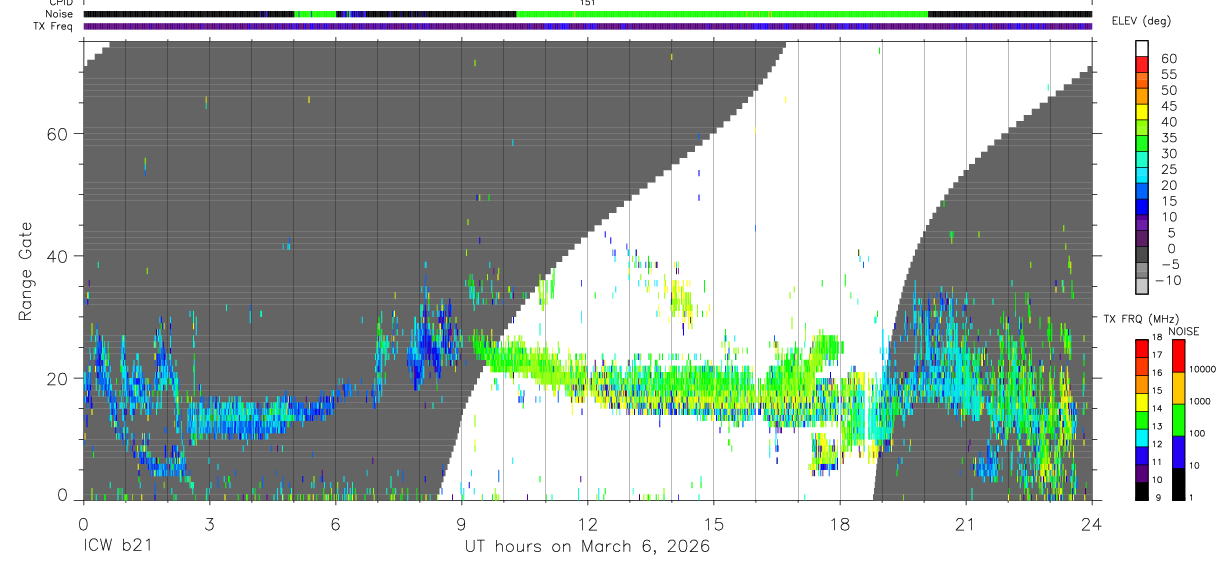Click the white top segment of ELEV bar
Viewport: 1228px width, 567px height.
[x=1143, y=46]
